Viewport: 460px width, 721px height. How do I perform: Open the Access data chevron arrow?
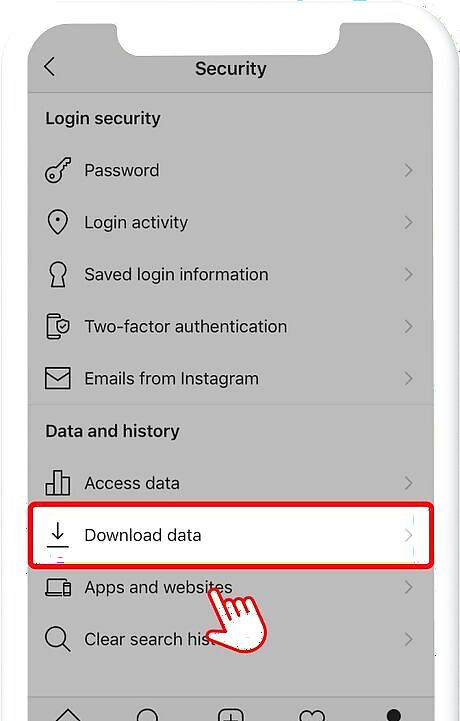pos(408,483)
